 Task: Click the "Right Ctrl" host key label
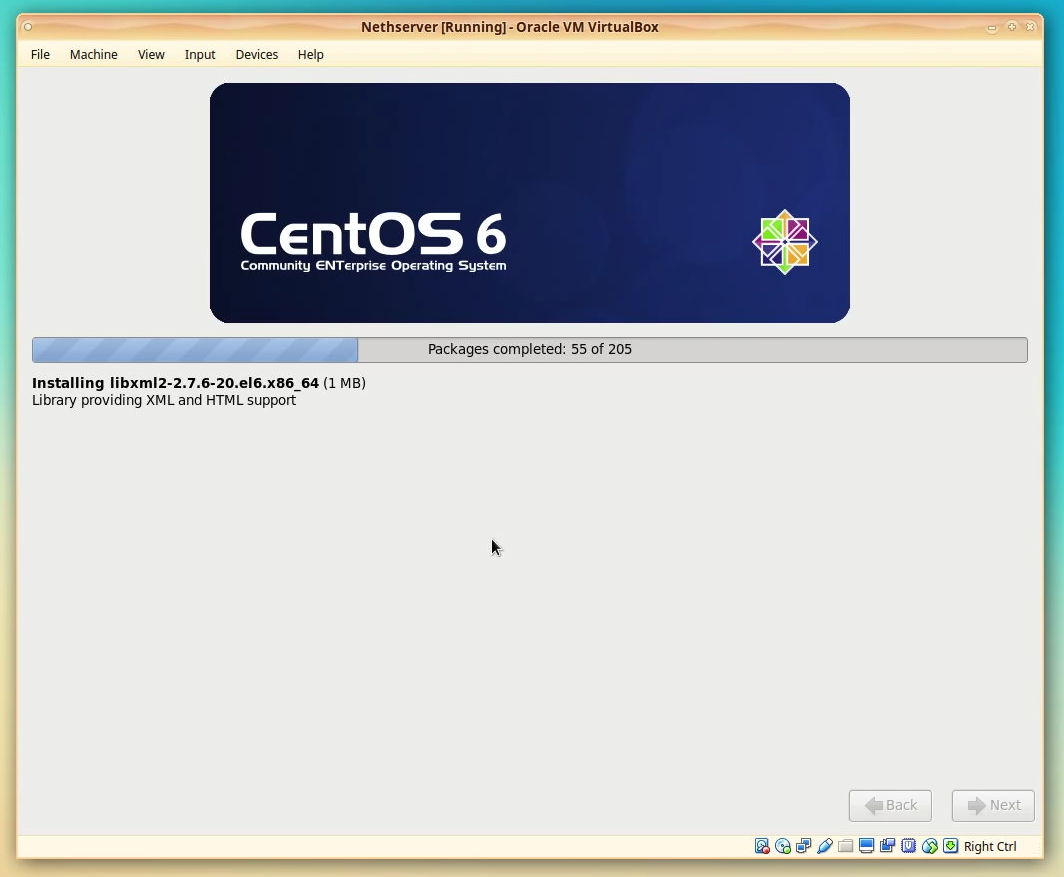point(990,846)
